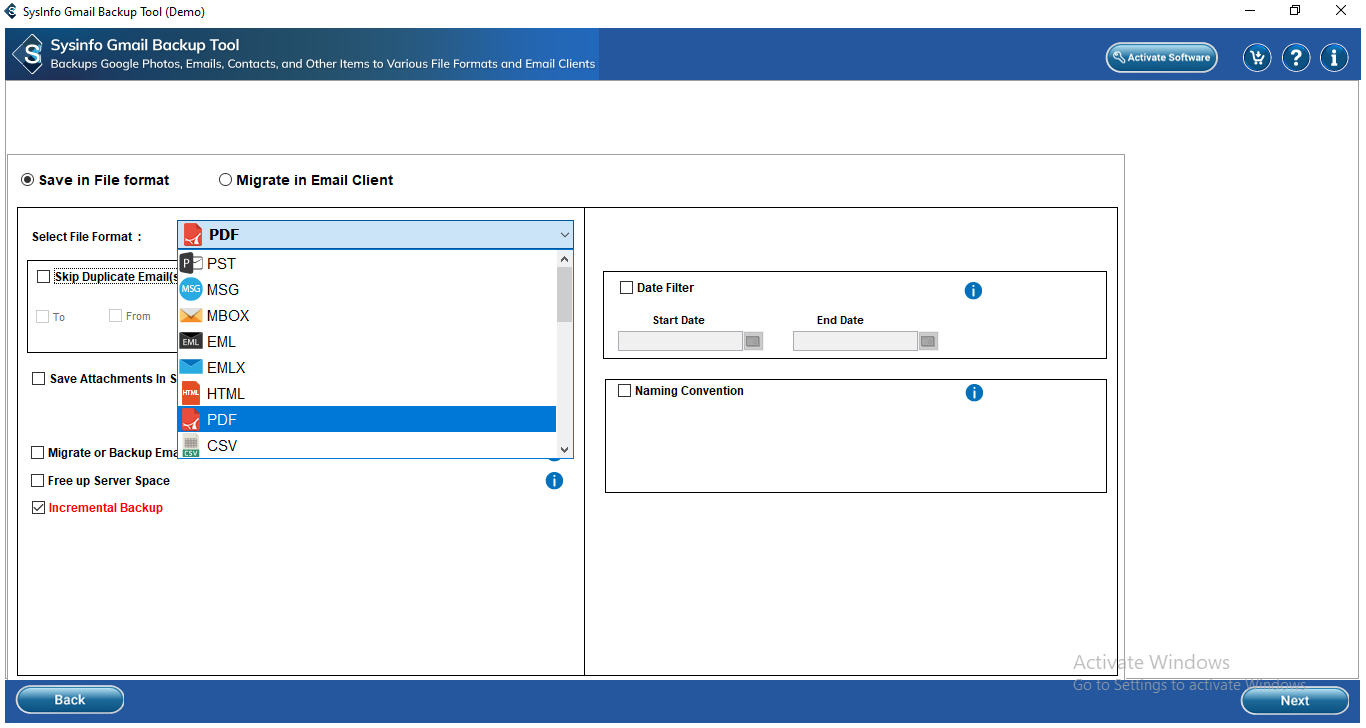This screenshot has width=1366, height=728.
Task: Enable the Date Filter checkbox
Action: 627,288
